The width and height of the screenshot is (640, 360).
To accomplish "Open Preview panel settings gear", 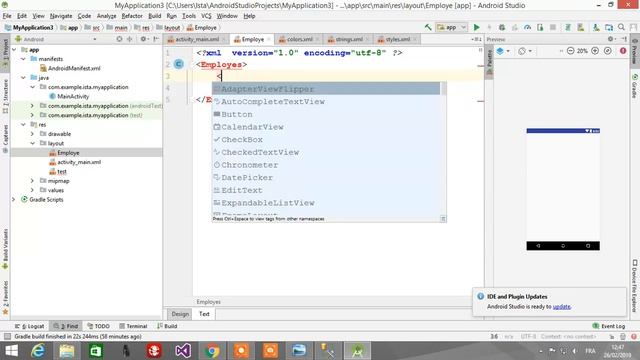I will tap(611, 39).
